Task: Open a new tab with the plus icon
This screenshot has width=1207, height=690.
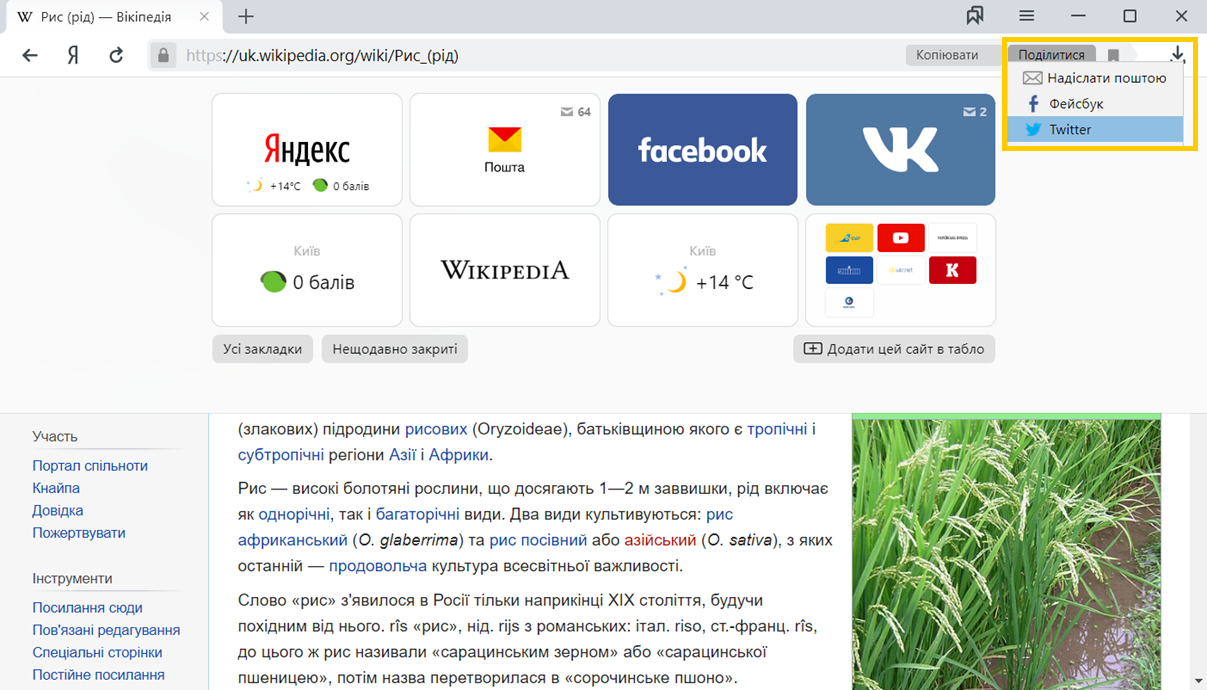Action: 246,16
